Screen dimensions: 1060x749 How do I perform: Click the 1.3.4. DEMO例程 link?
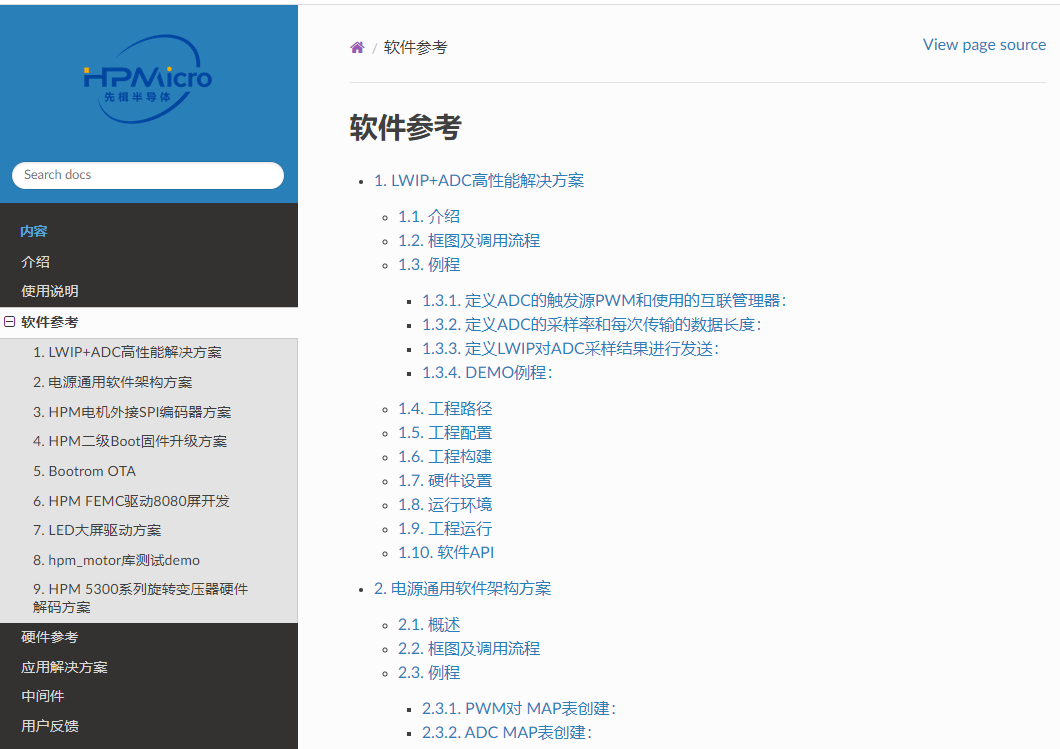486,373
